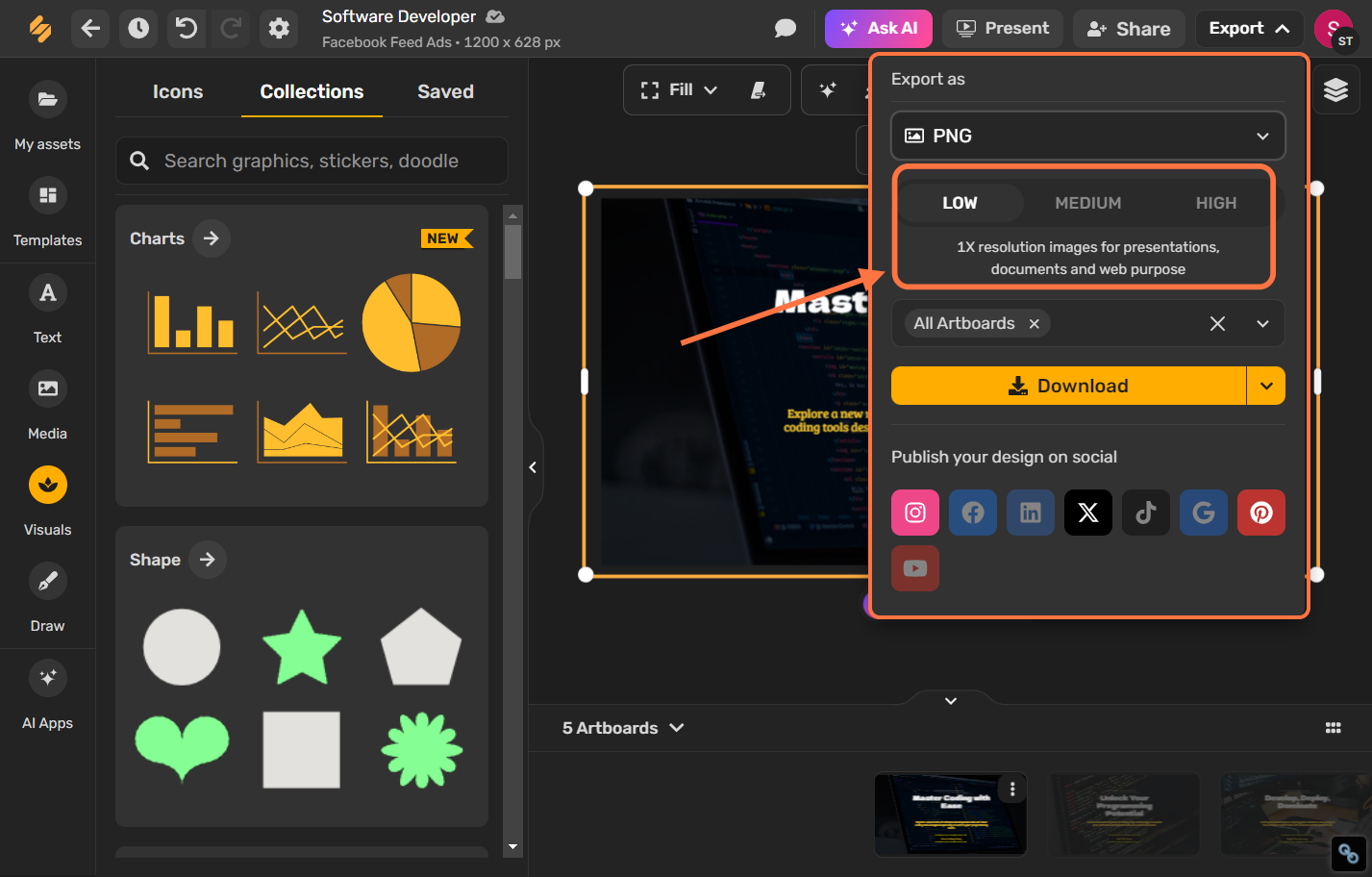Select the Media panel
This screenshot has width=1372, height=877.
[x=47, y=404]
